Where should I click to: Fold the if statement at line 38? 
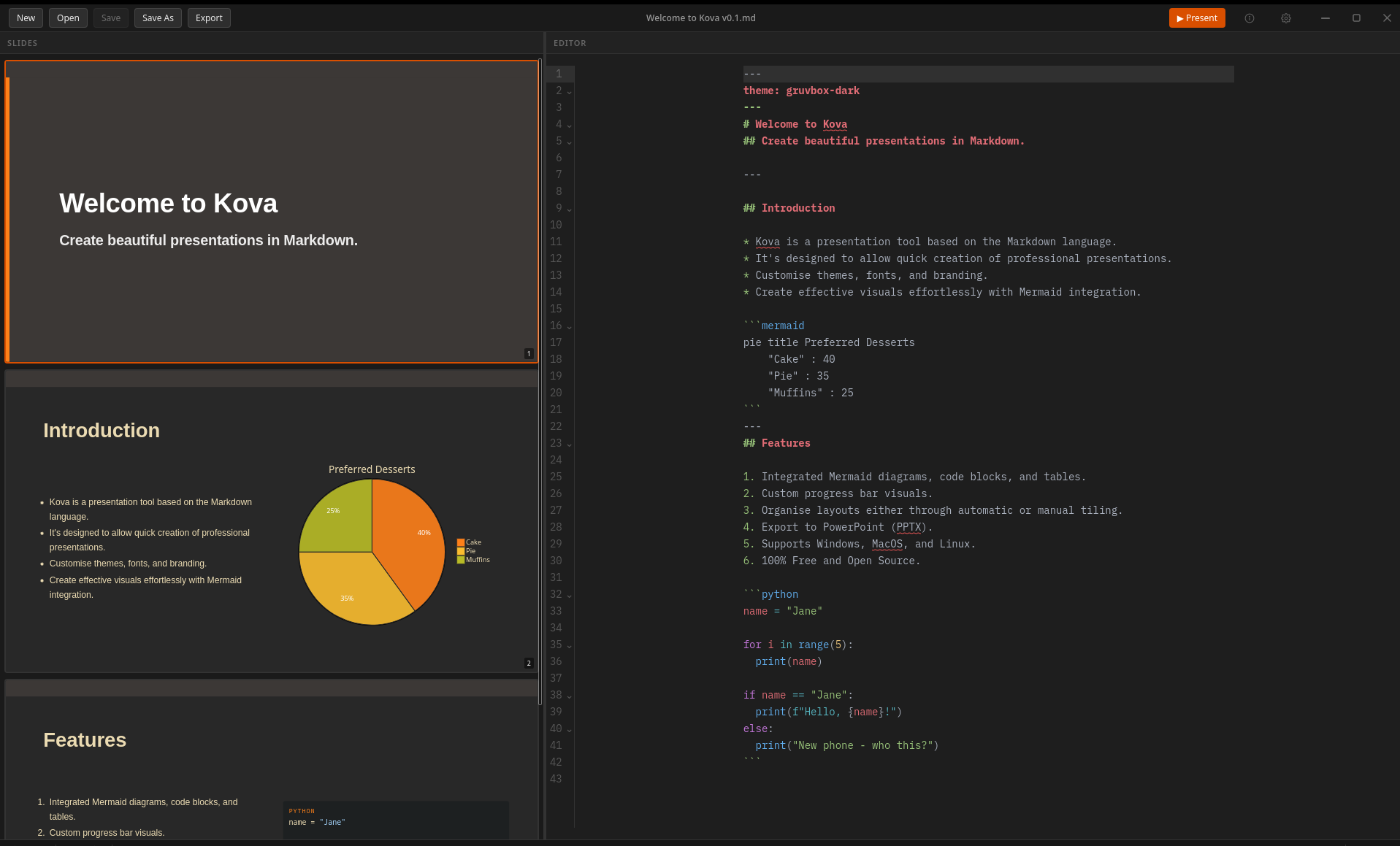click(570, 696)
